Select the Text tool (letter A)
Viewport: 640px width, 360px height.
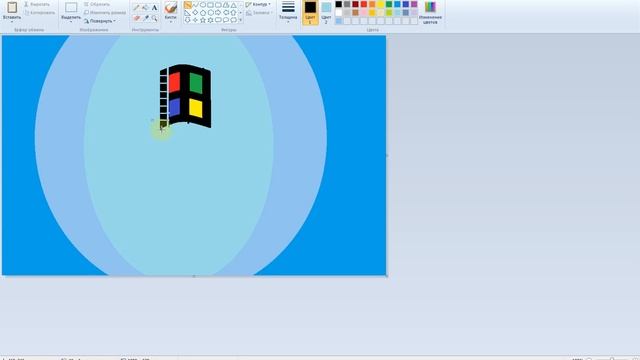point(154,7)
